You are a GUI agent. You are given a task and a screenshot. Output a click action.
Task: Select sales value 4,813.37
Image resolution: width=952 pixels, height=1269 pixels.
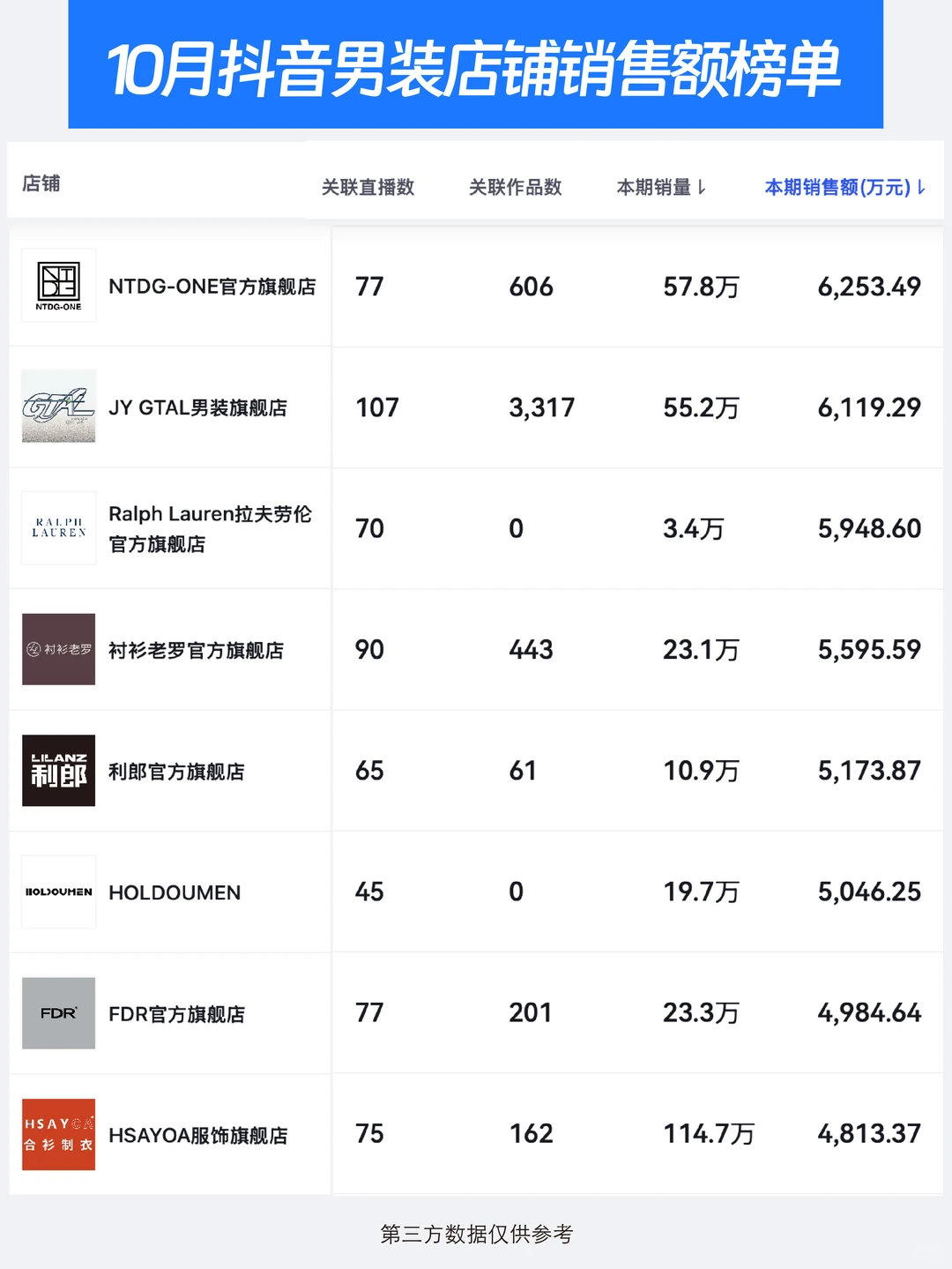(x=869, y=1133)
